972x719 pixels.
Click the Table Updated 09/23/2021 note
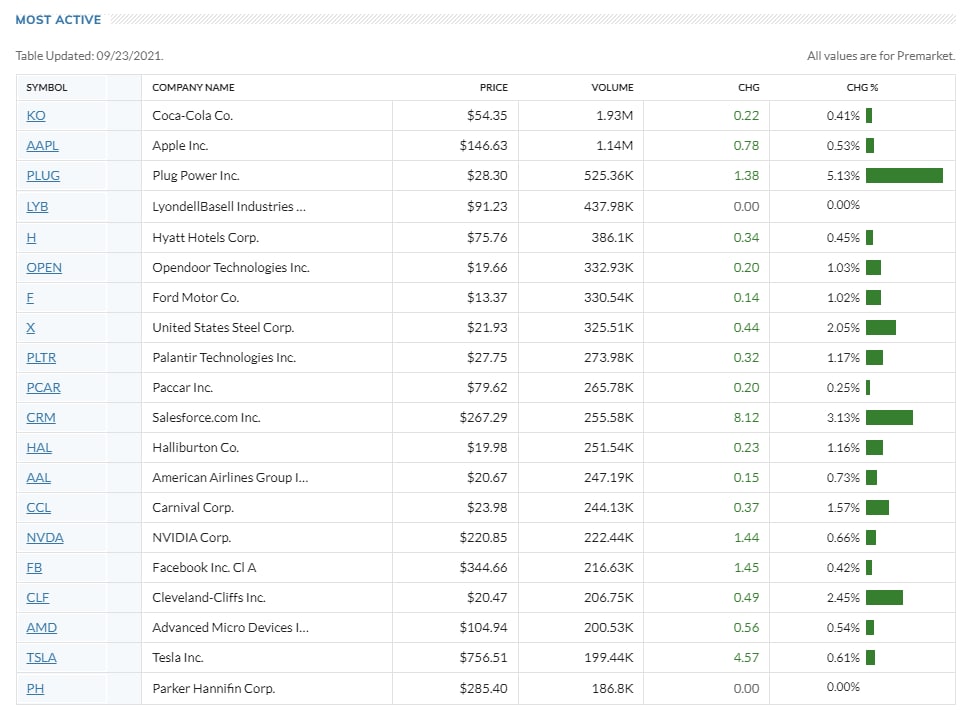click(89, 56)
